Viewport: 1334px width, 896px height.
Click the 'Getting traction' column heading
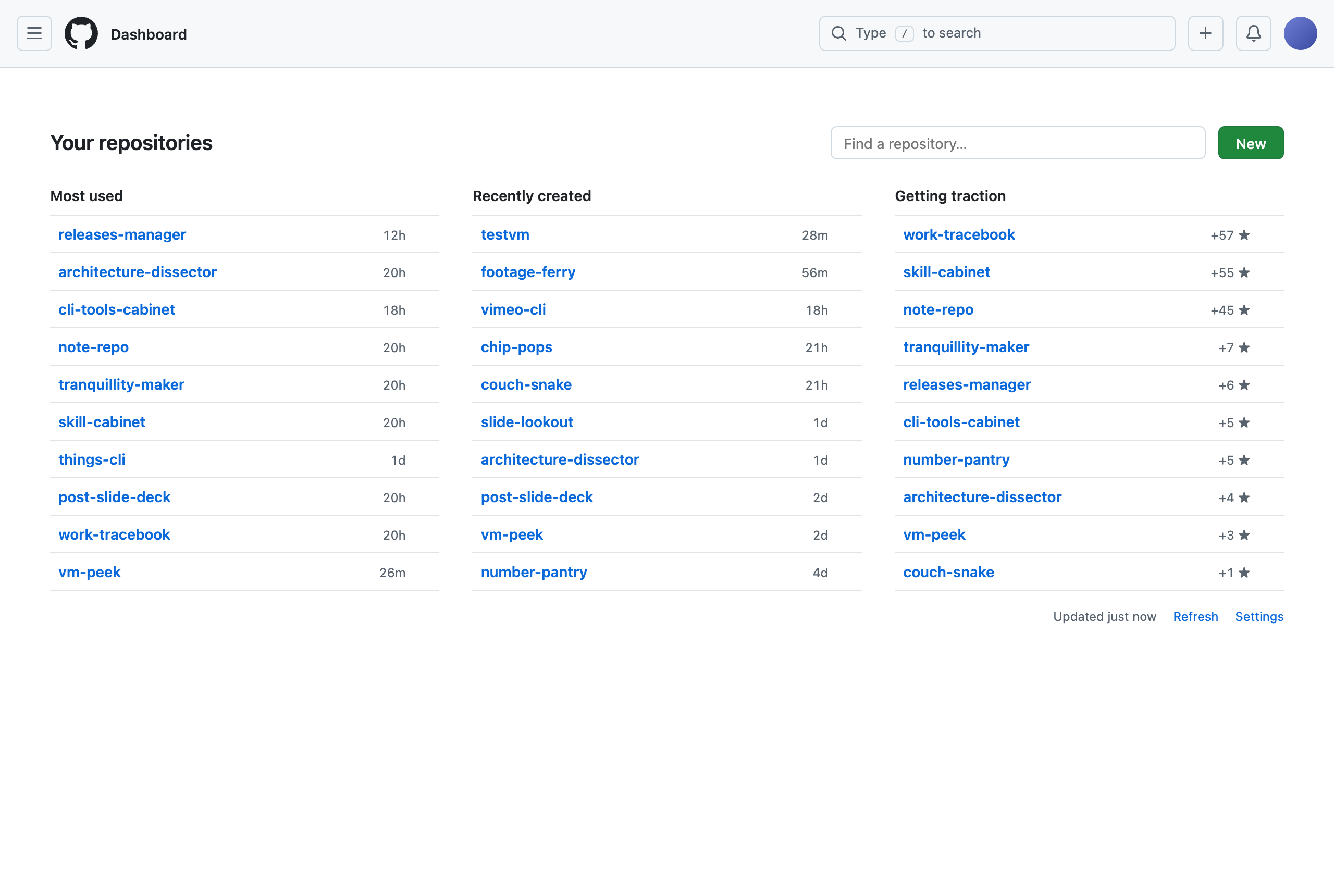(950, 196)
